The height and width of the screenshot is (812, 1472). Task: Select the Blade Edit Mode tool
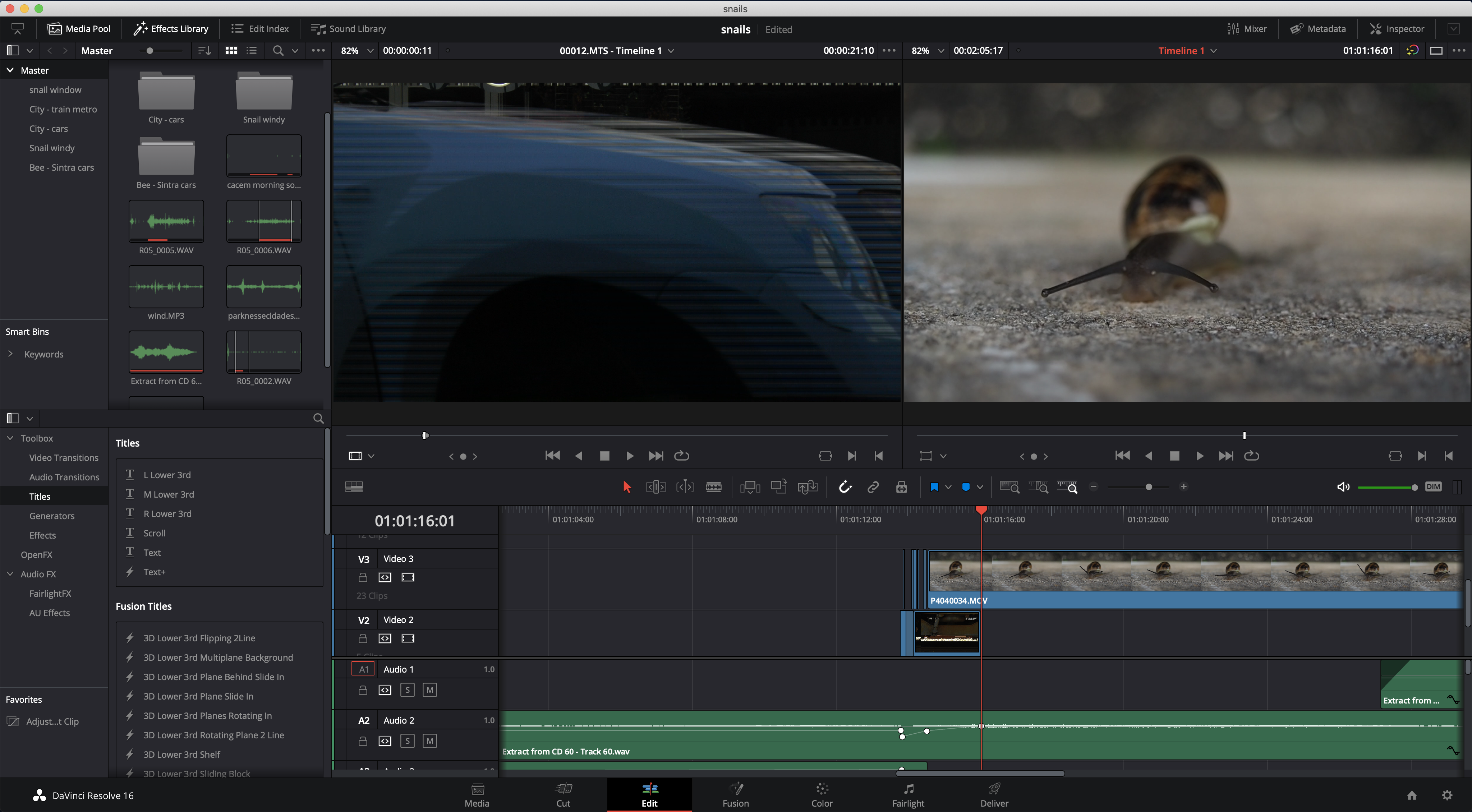click(714, 487)
